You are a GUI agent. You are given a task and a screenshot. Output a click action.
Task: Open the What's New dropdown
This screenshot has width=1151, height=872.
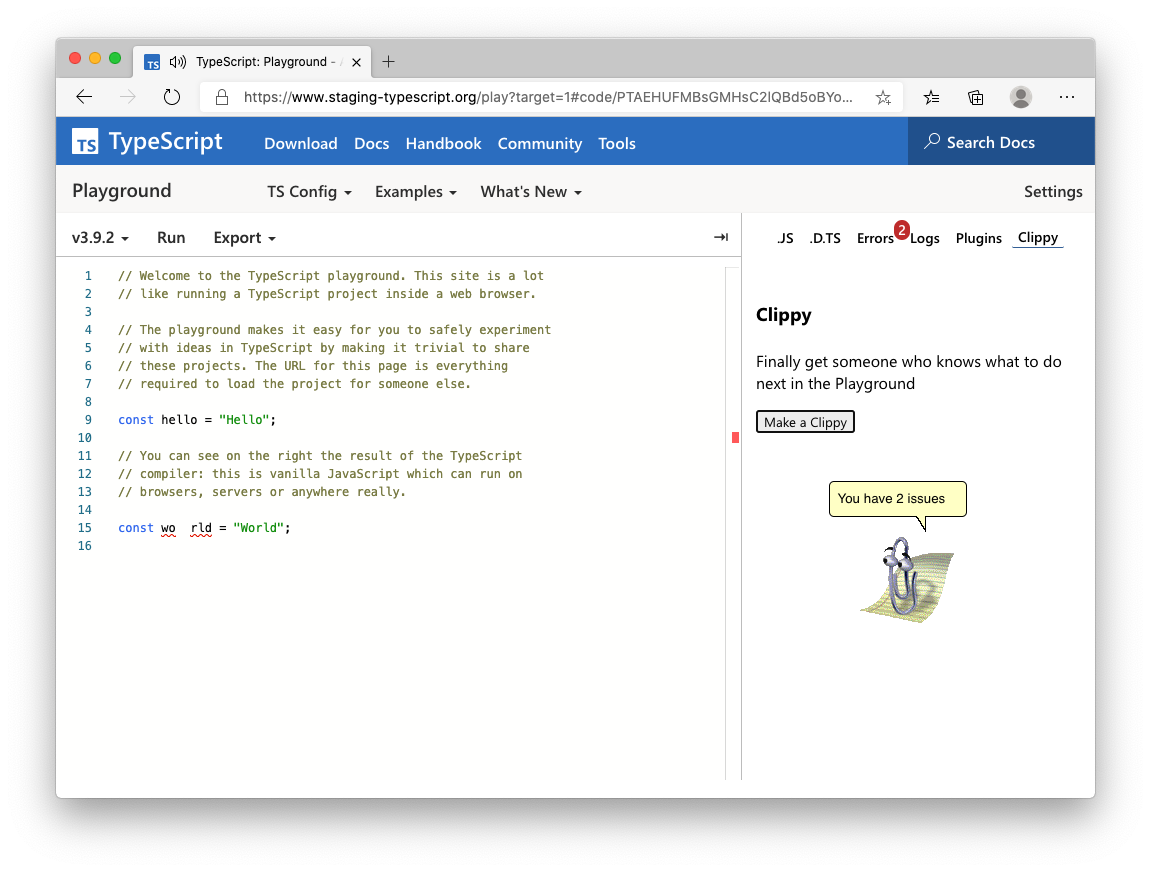pyautogui.click(x=531, y=192)
